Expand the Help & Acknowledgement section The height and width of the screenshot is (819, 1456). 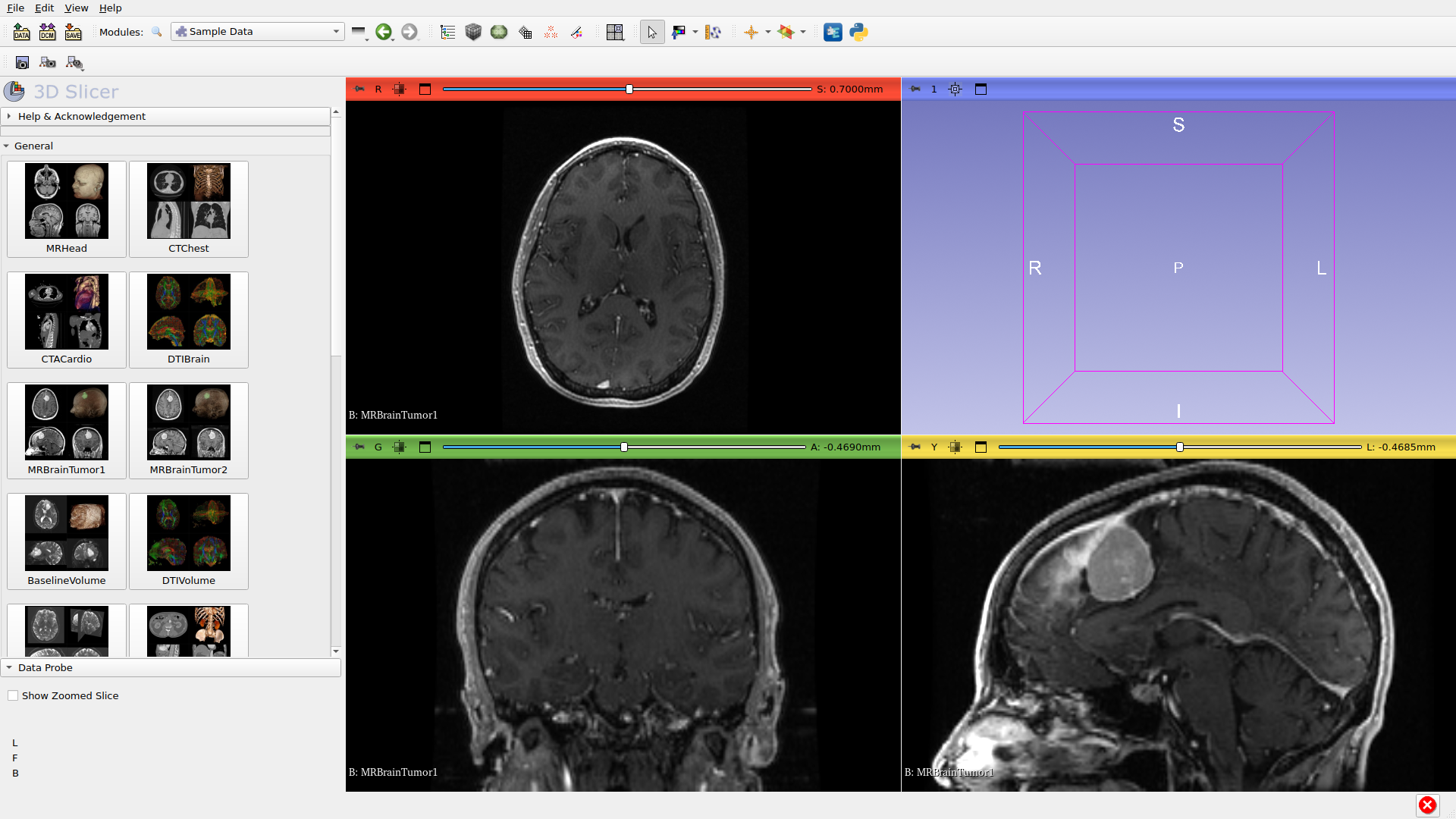pyautogui.click(x=82, y=116)
